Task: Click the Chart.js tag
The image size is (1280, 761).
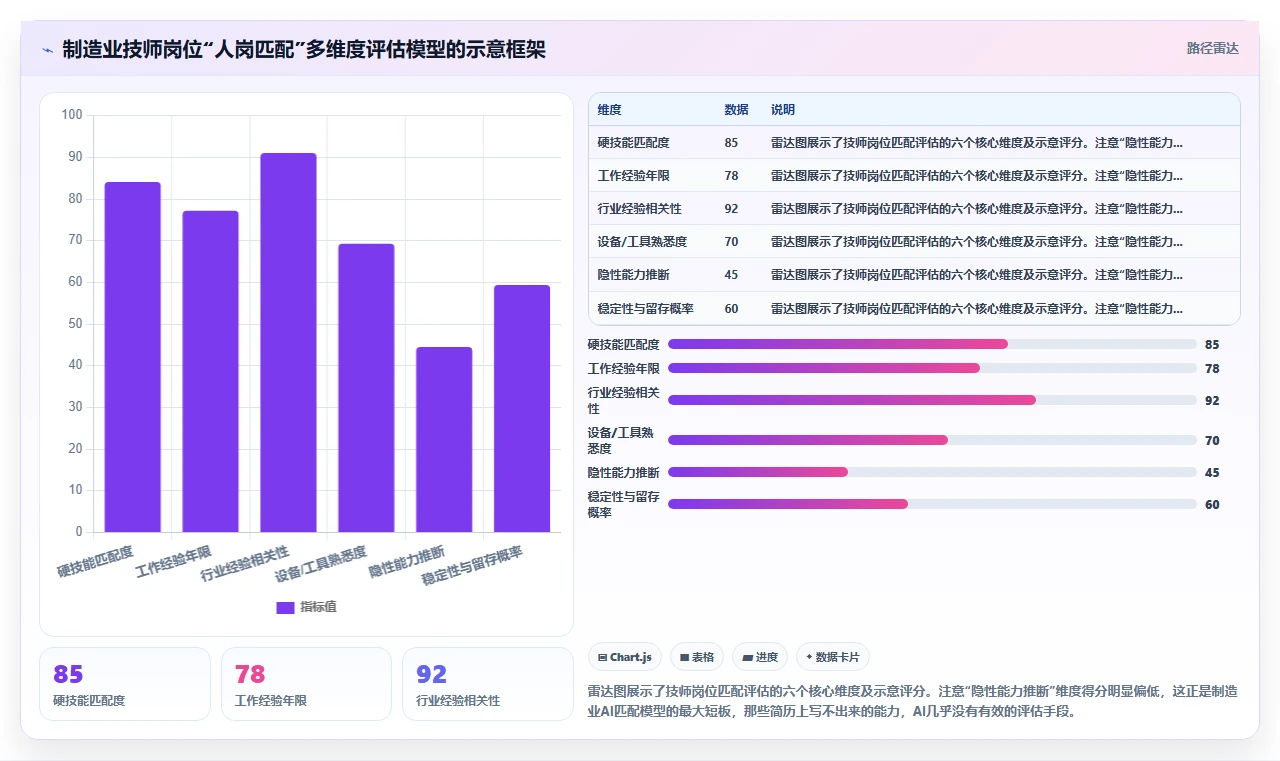Action: [625, 657]
